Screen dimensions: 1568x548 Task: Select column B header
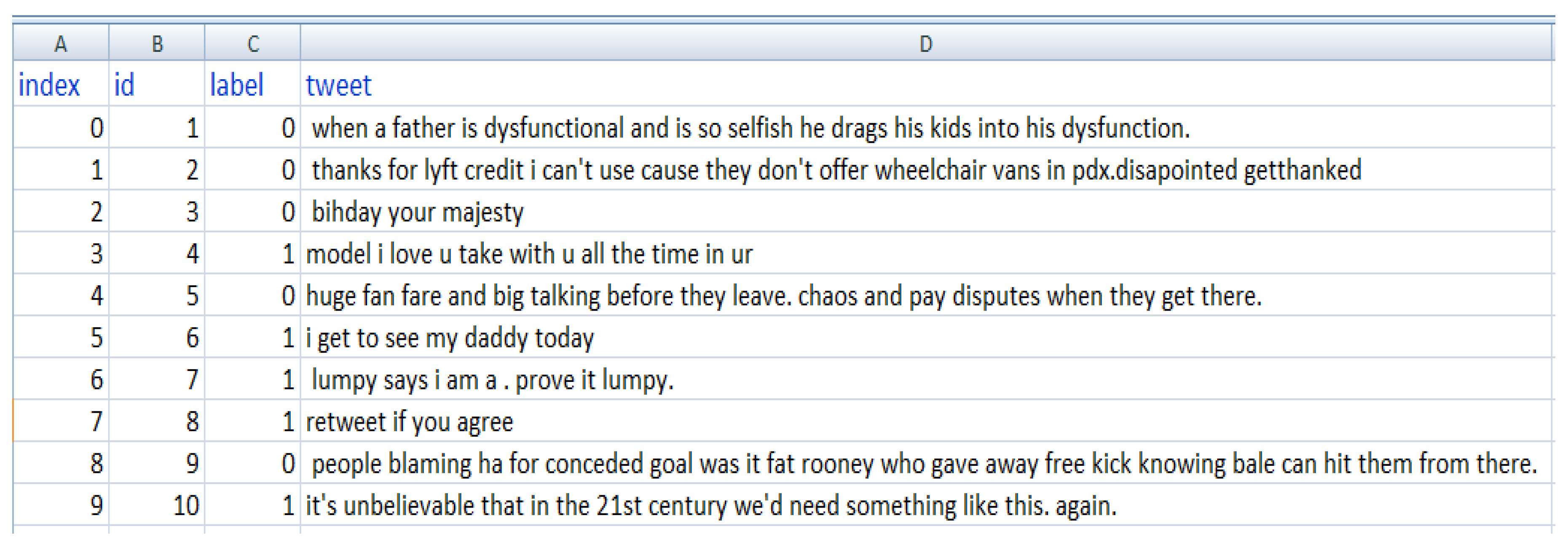[x=157, y=43]
